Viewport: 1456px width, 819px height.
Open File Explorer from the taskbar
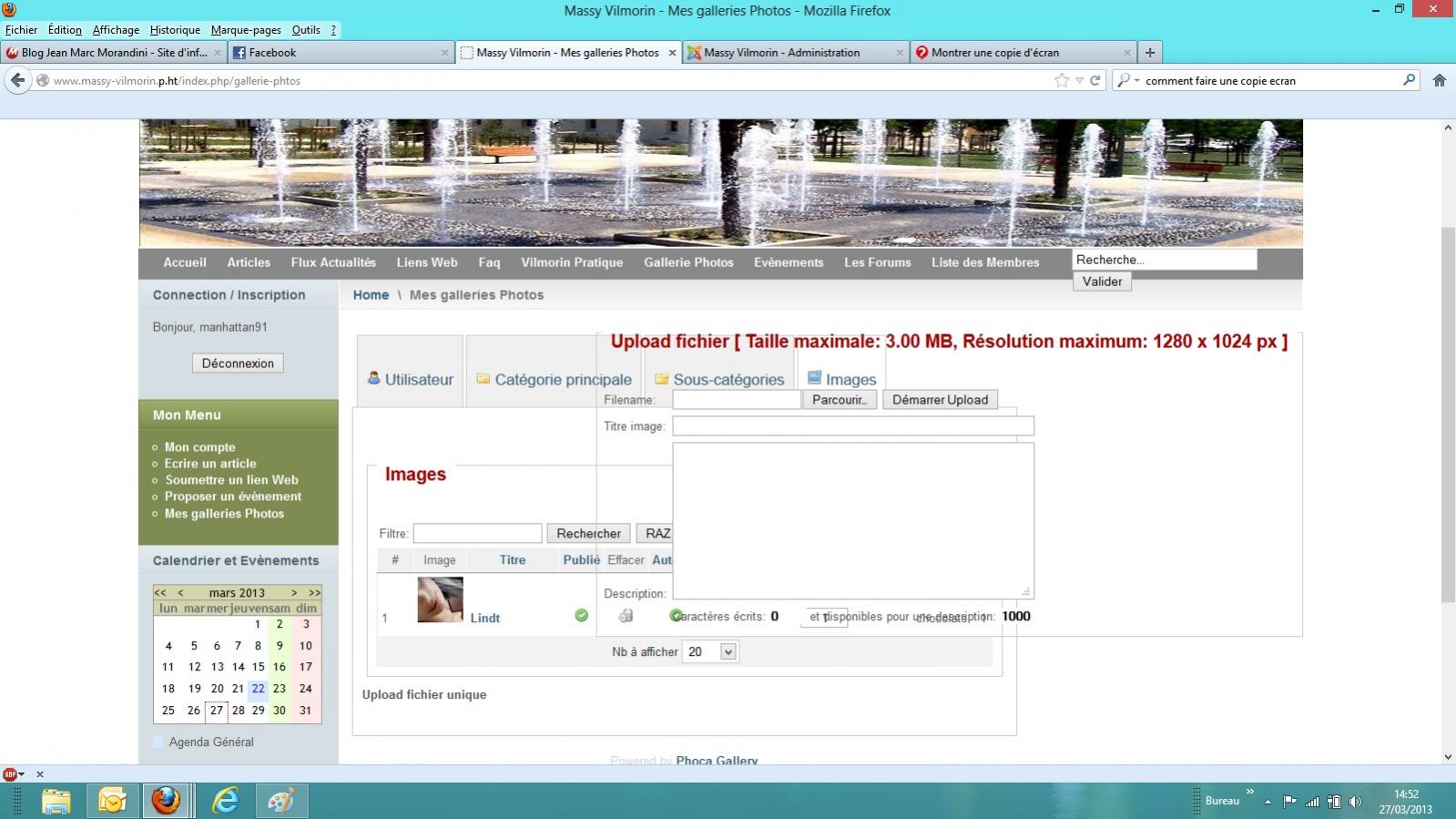[56, 801]
